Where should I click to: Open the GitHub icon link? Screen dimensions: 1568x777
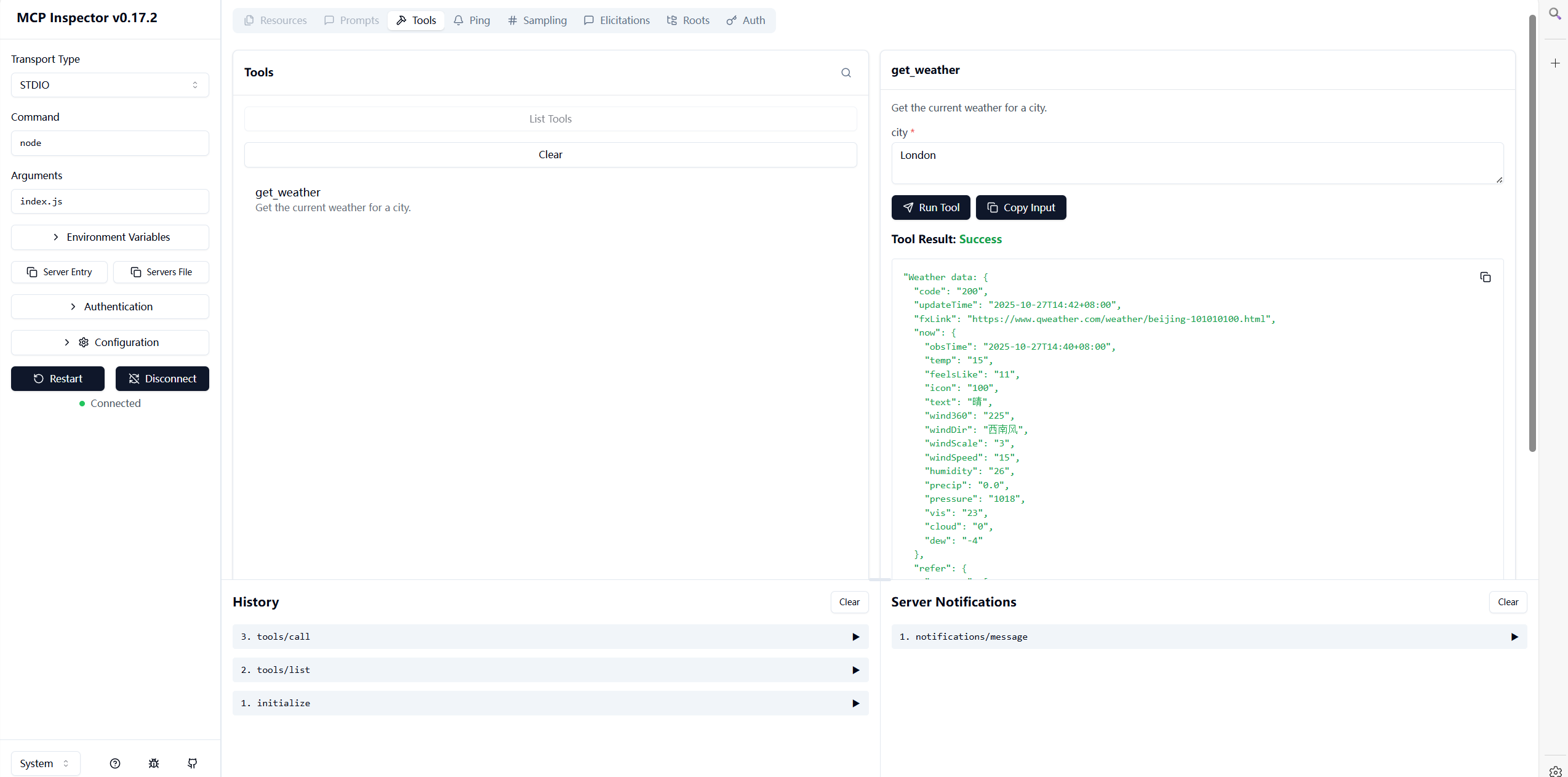pos(193,763)
